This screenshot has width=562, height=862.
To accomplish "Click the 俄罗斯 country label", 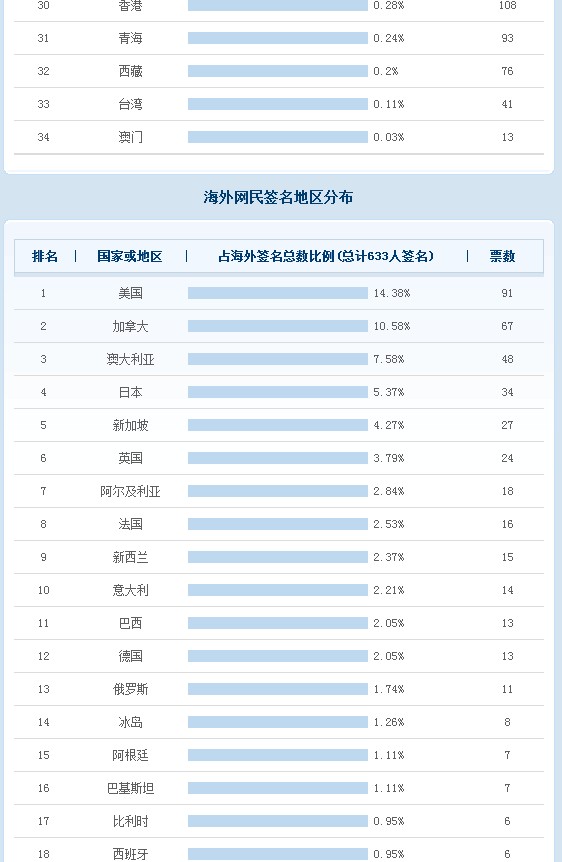I will coord(130,689).
